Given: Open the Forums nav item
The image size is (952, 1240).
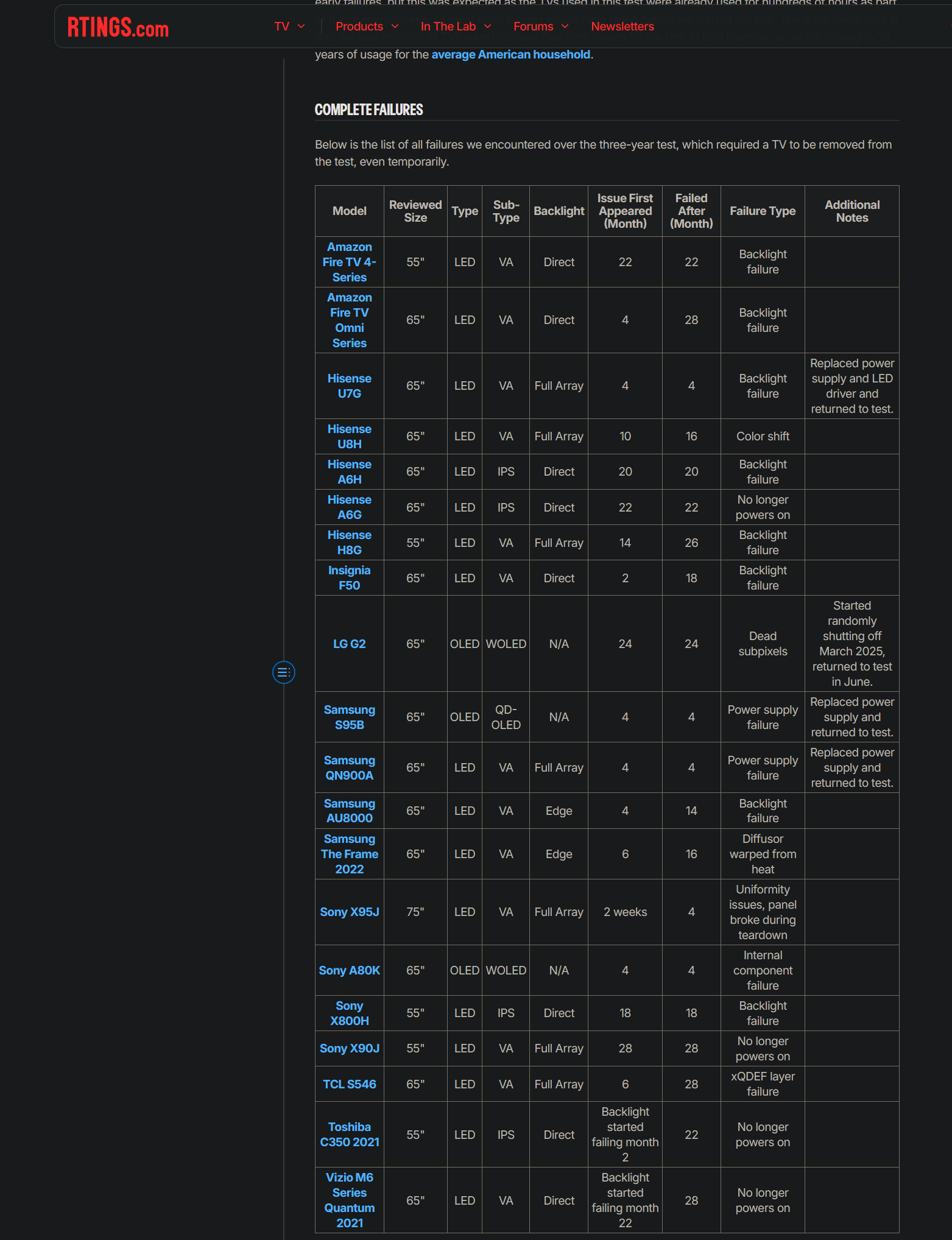Looking at the screenshot, I should [534, 27].
